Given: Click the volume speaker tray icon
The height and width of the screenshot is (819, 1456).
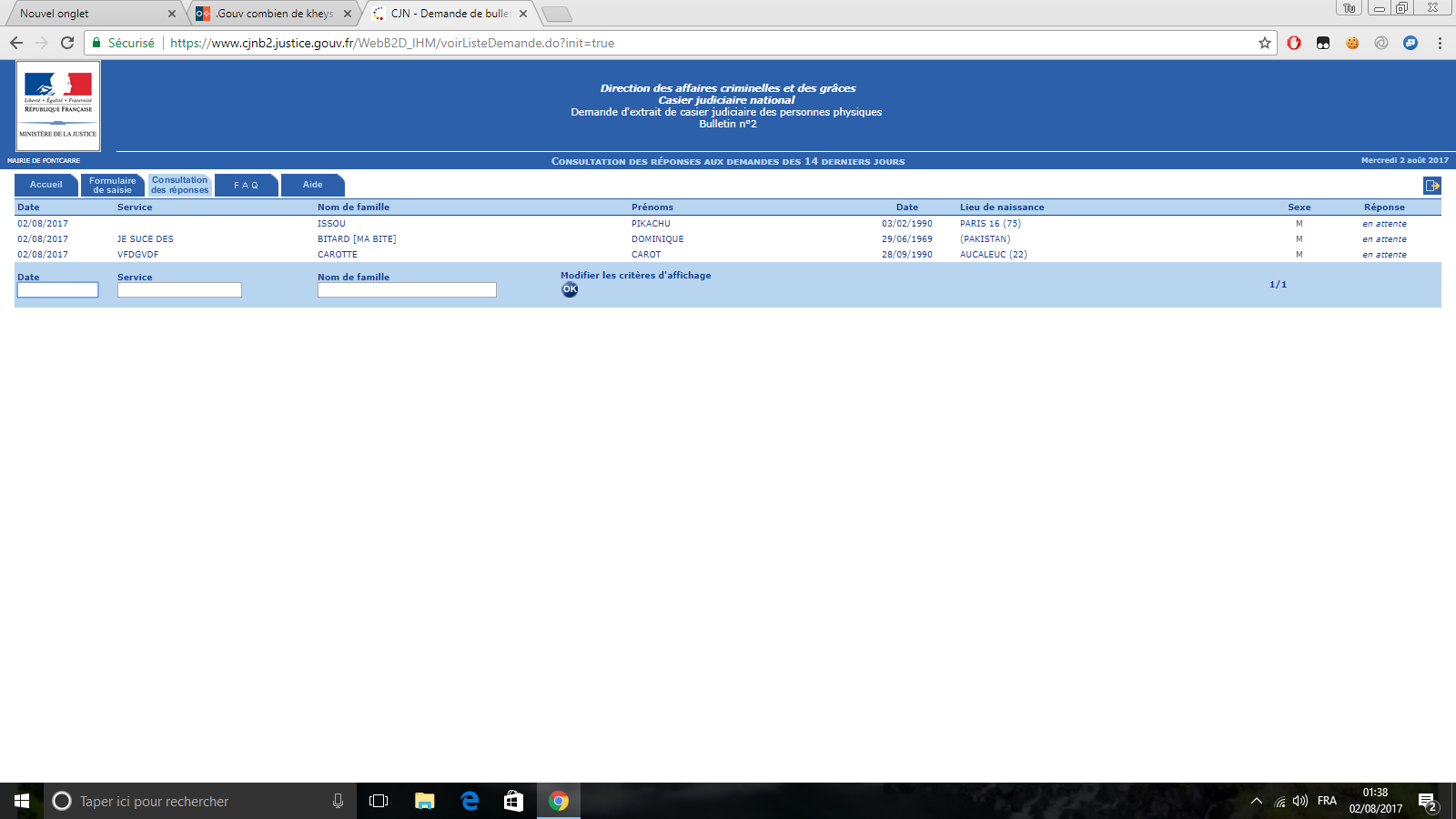Looking at the screenshot, I should click(x=1300, y=801).
